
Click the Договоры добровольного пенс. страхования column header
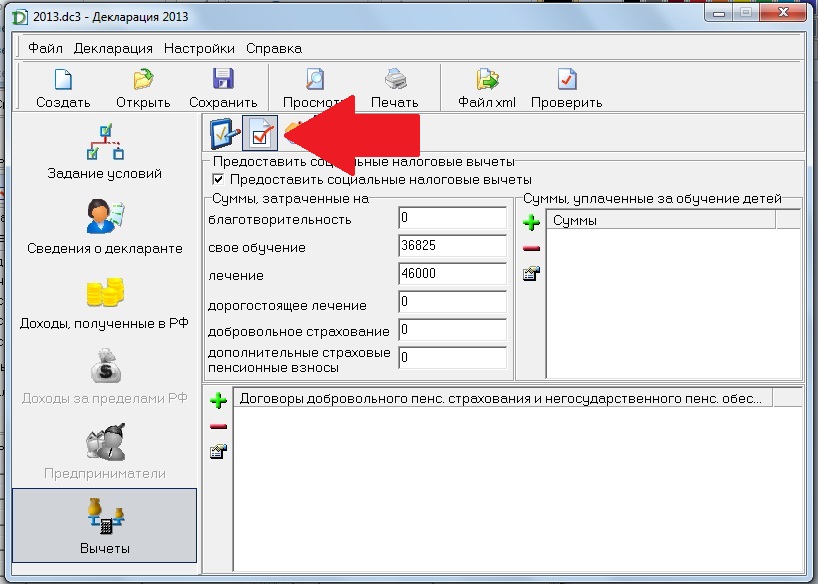click(x=503, y=399)
